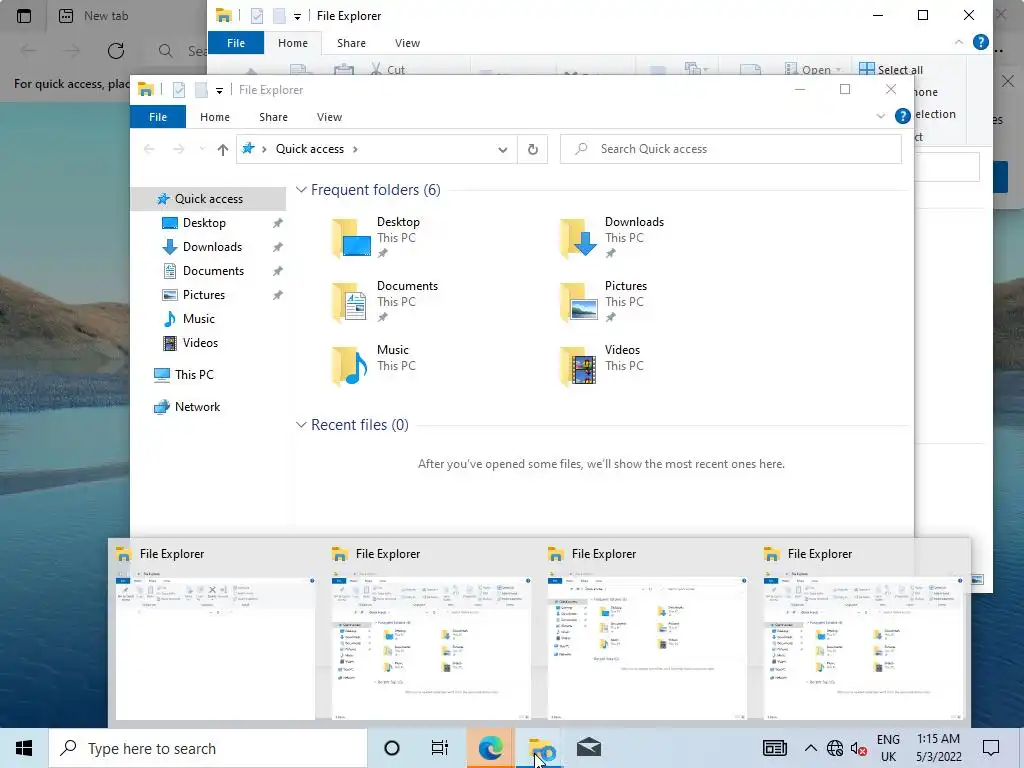Switch to the second File Explorer preview thumbnail

pyautogui.click(x=431, y=632)
